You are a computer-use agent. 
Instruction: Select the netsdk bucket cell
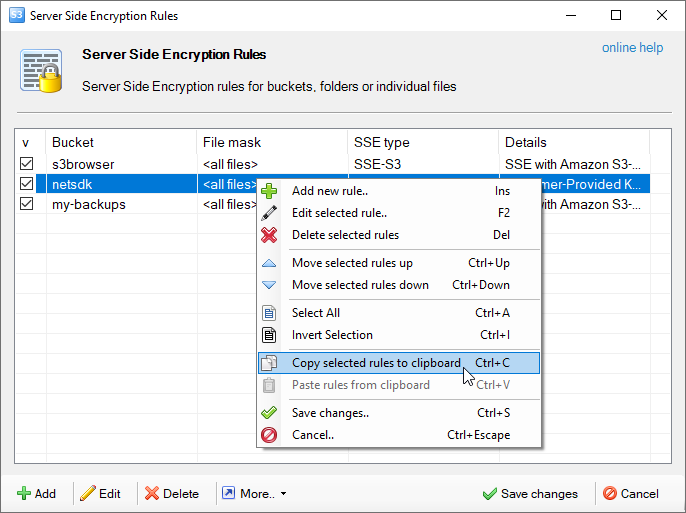click(121, 184)
